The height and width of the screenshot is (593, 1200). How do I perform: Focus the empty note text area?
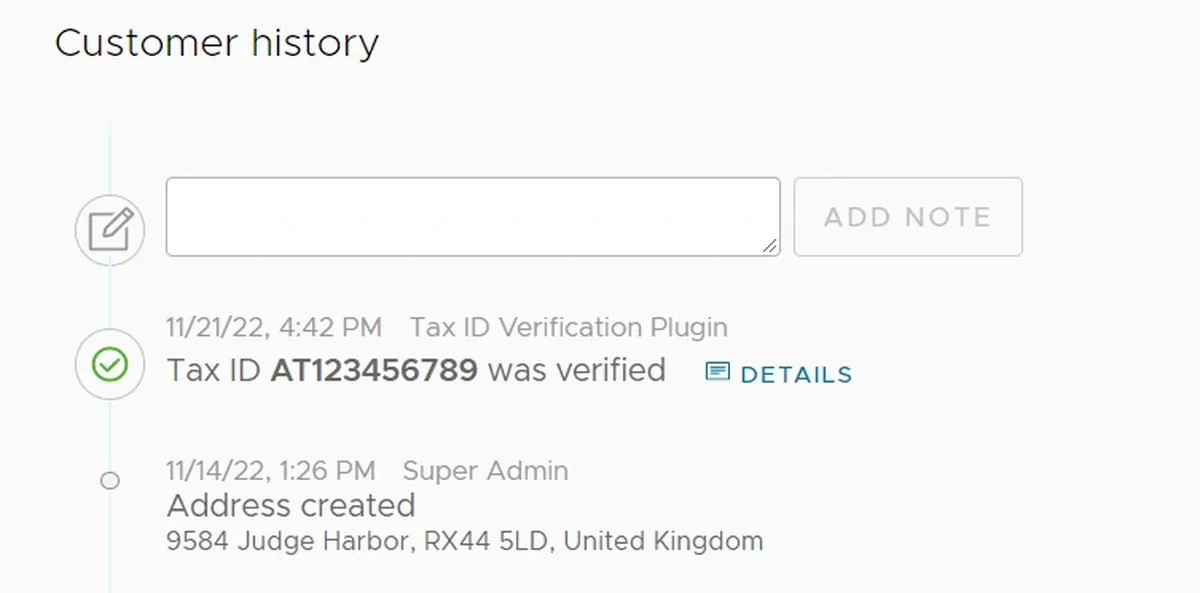coord(472,216)
